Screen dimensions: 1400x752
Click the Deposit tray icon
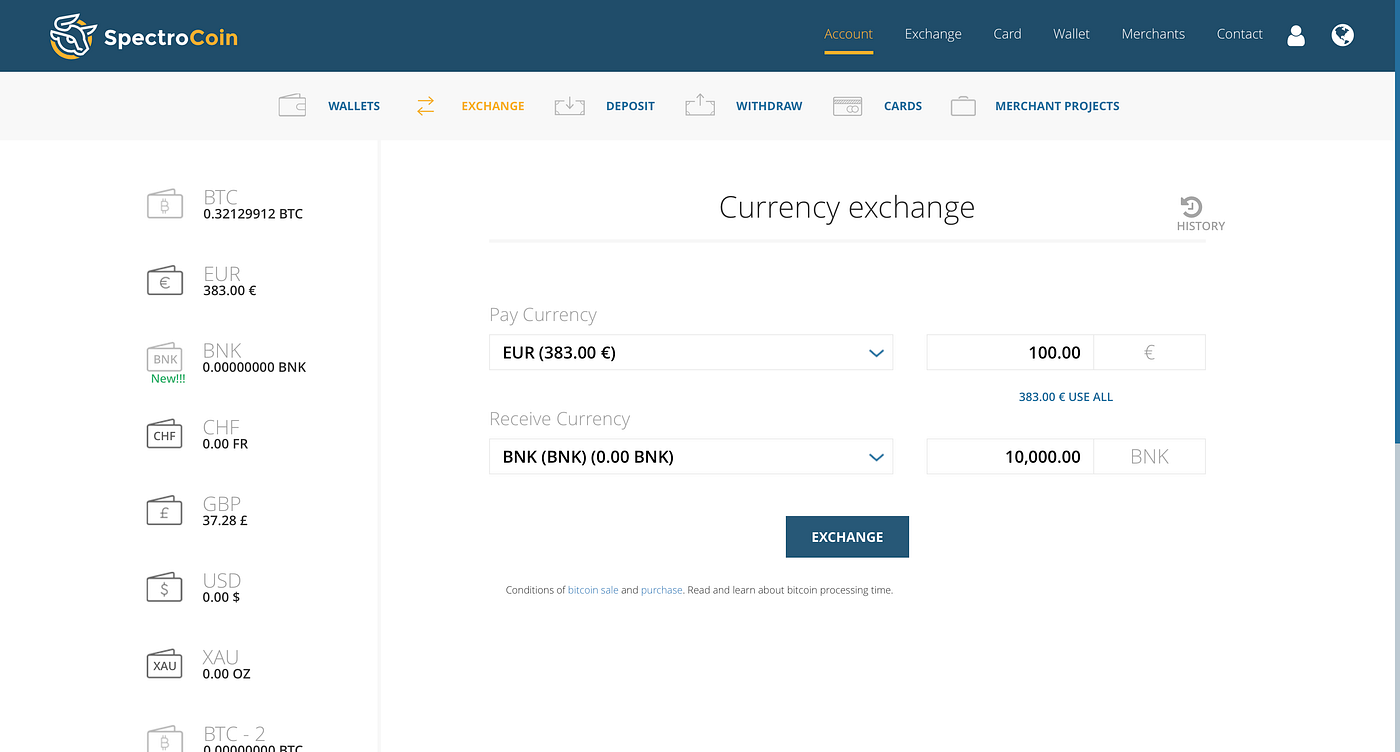[x=569, y=105]
